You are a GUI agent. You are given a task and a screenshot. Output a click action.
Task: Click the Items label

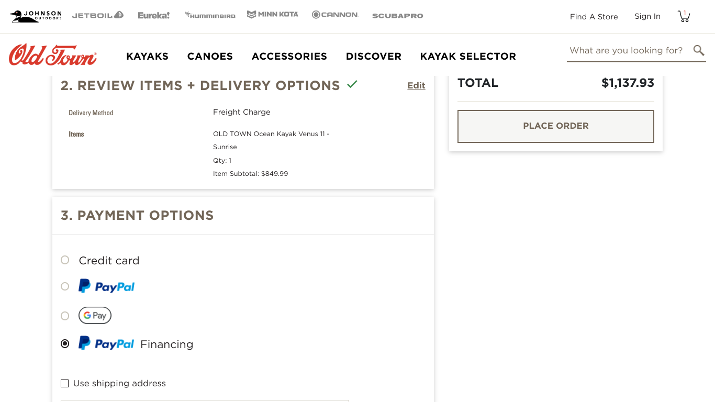[x=76, y=134]
